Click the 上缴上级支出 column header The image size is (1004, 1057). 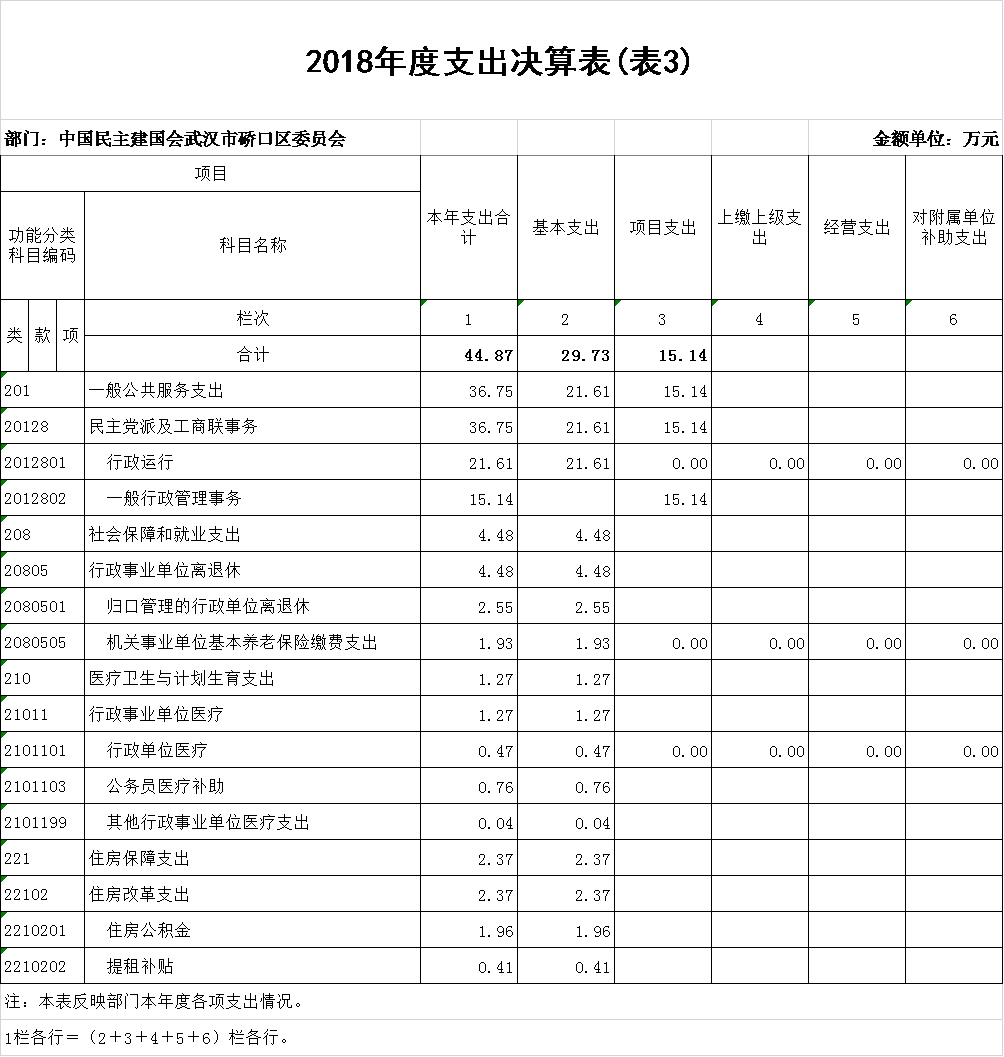[760, 228]
